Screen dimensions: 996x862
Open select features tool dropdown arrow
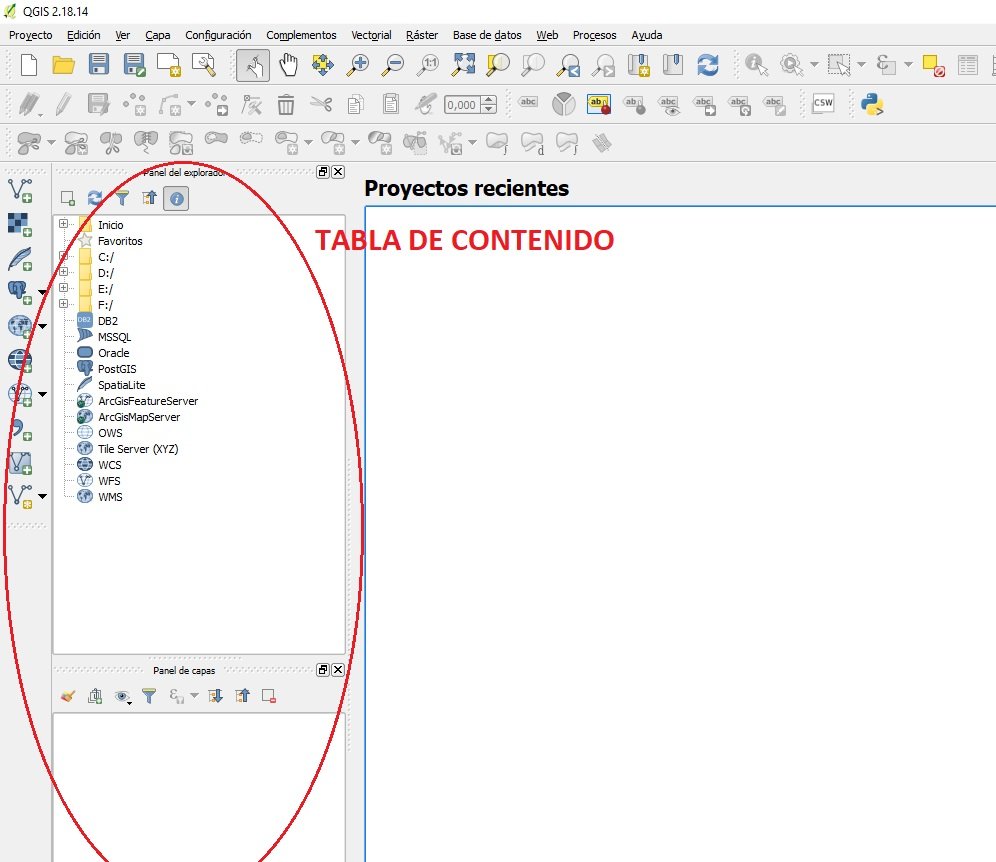861,64
